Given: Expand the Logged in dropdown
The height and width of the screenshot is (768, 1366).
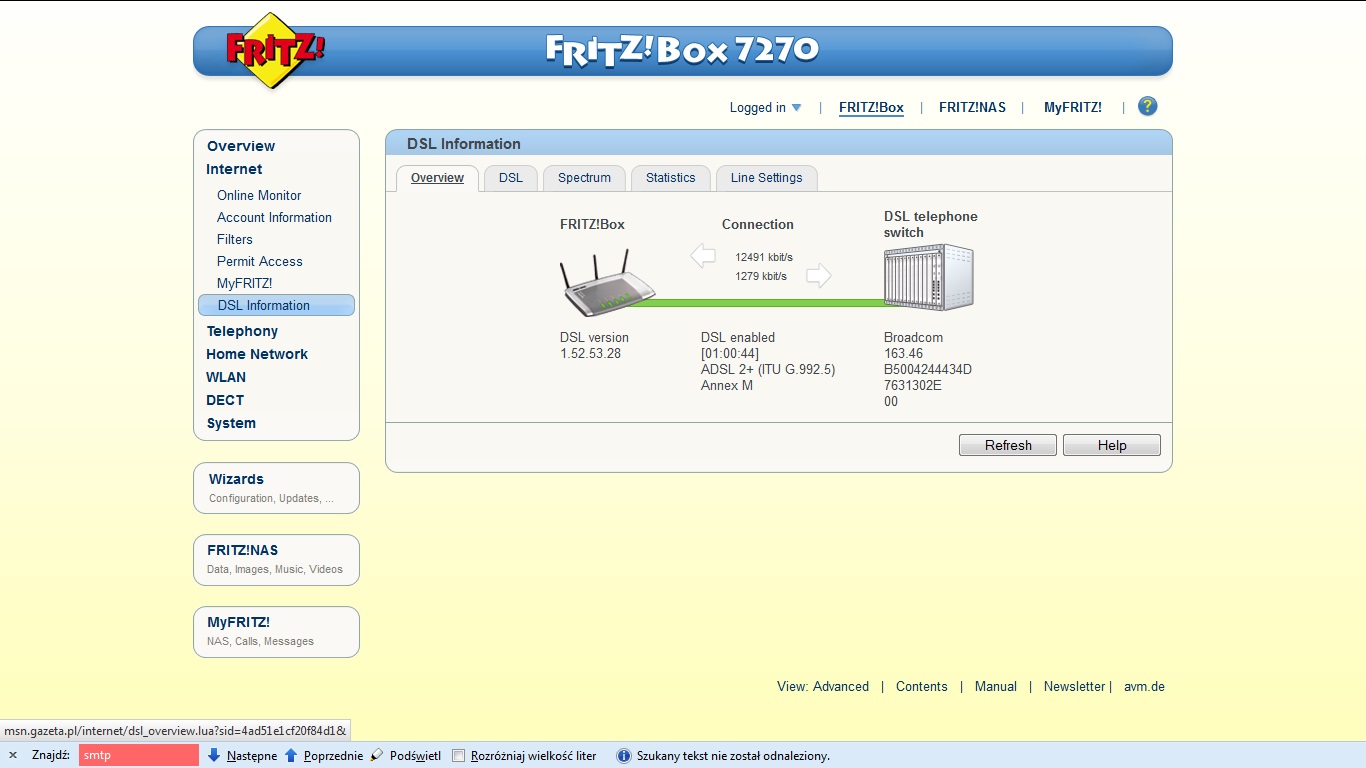Looking at the screenshot, I should click(766, 108).
